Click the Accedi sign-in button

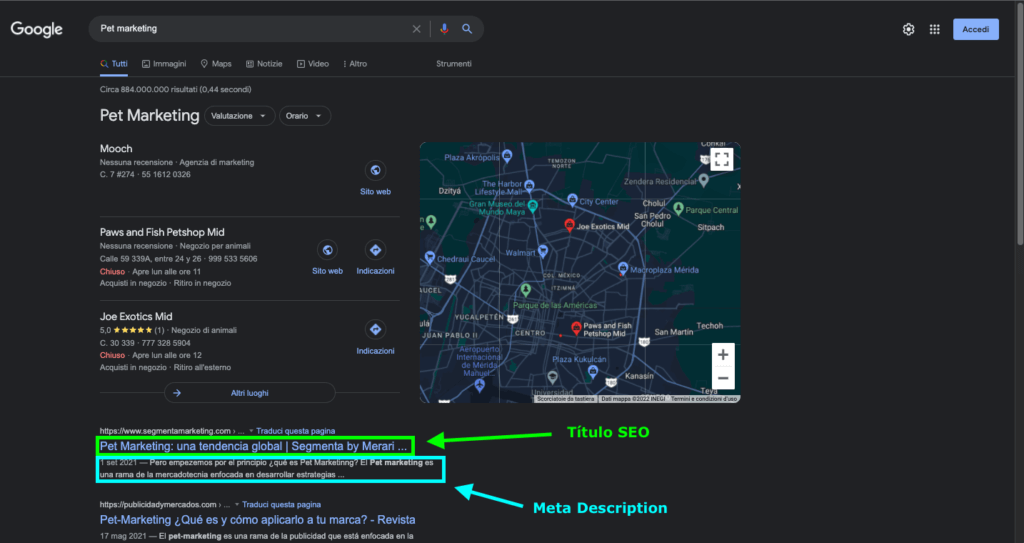pyautogui.click(x=975, y=29)
